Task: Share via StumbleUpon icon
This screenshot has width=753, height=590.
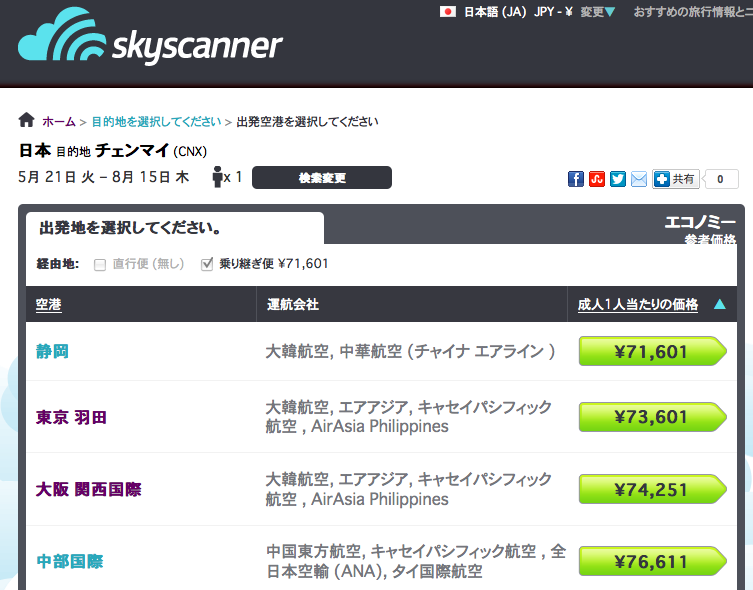Action: (x=597, y=179)
